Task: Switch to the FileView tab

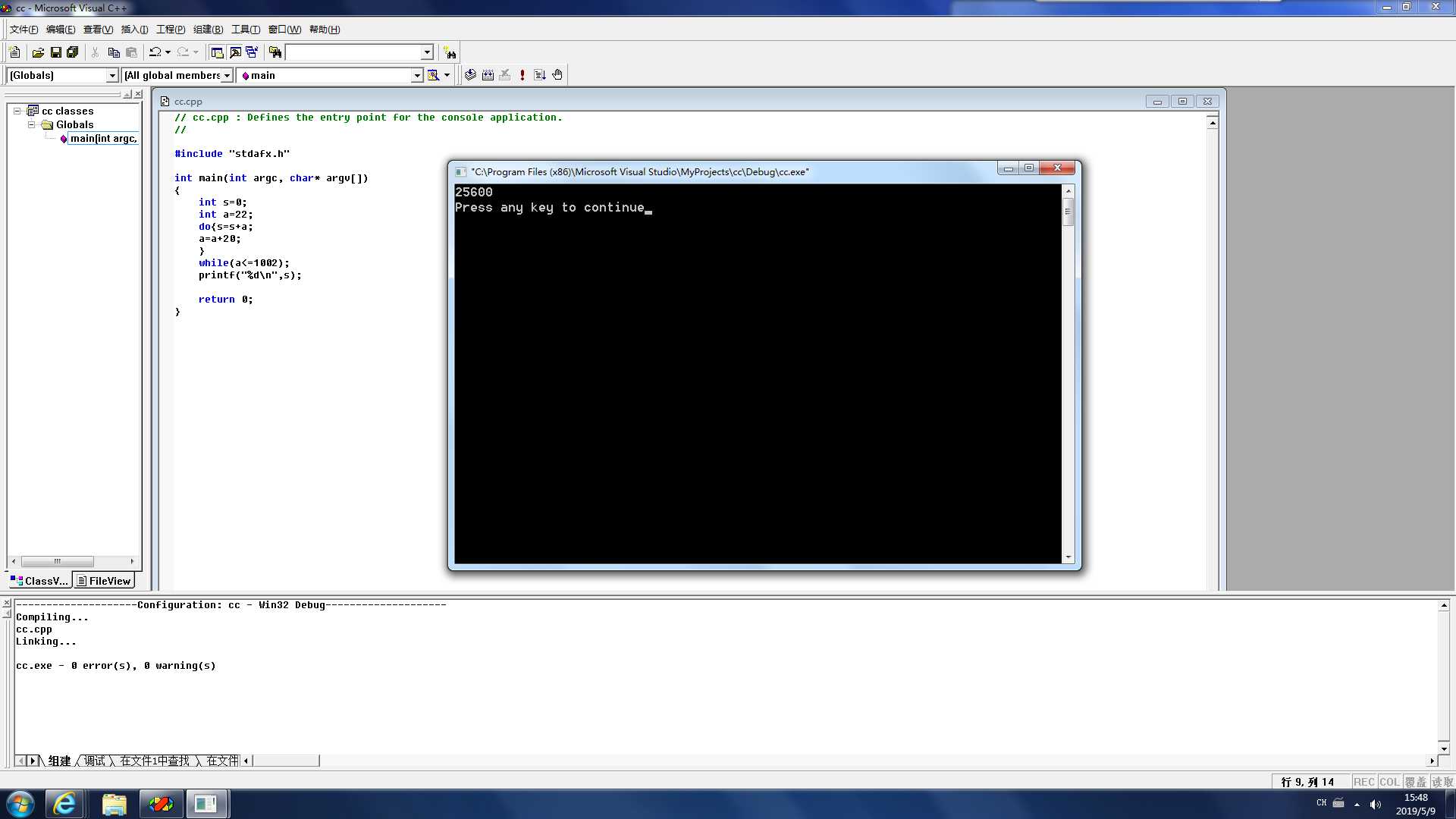Action: point(104,581)
